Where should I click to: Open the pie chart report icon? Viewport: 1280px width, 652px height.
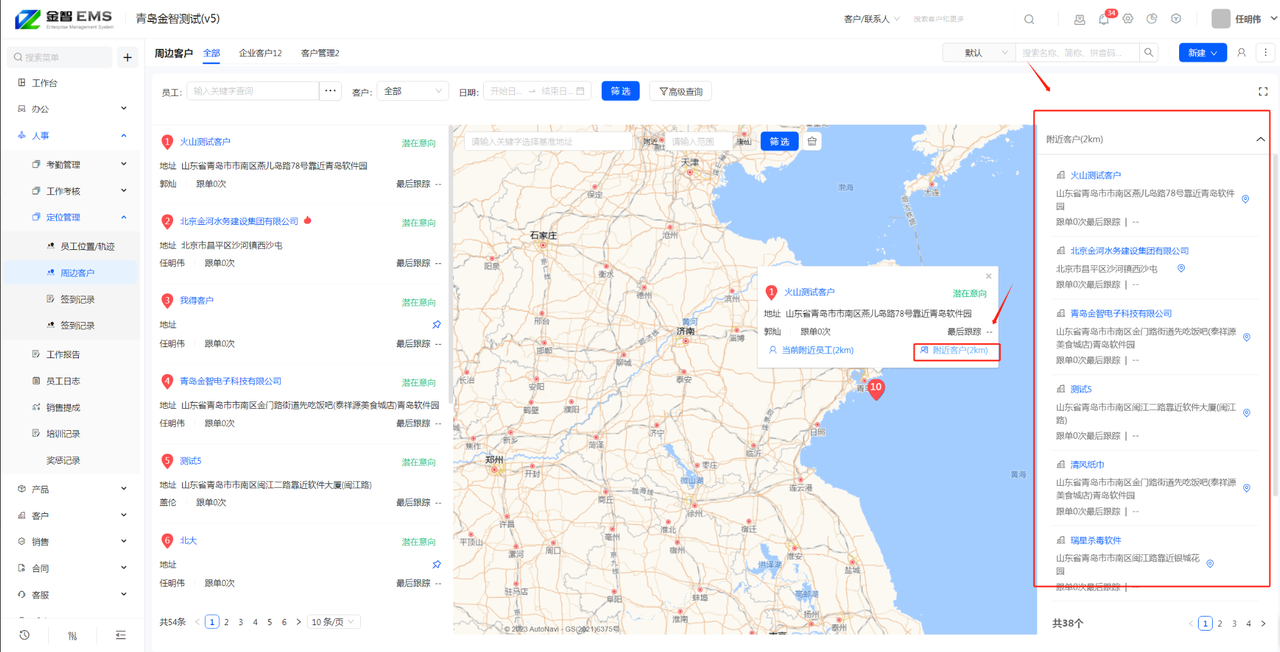(1152, 19)
